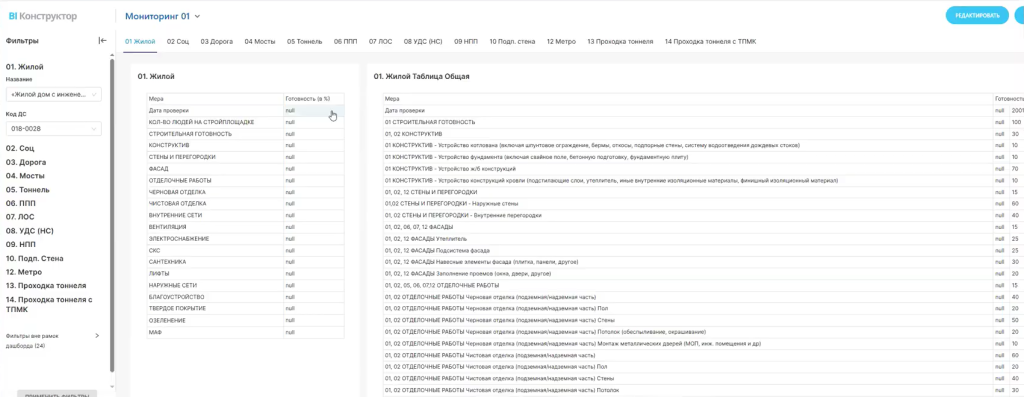Select the СТРОИТЕЛЬНАЯ ГОТОВНОСТЬ row in small table
1024x397 pixels.
pos(245,135)
